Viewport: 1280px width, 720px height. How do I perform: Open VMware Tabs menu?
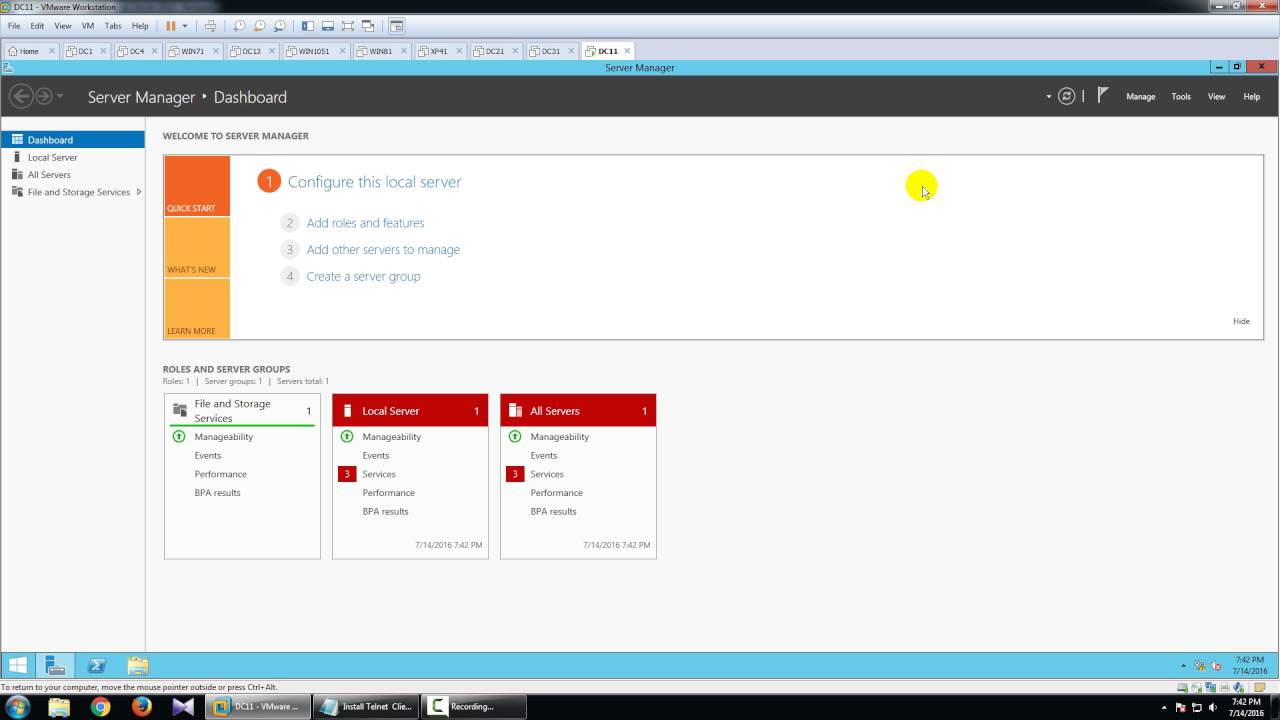113,26
